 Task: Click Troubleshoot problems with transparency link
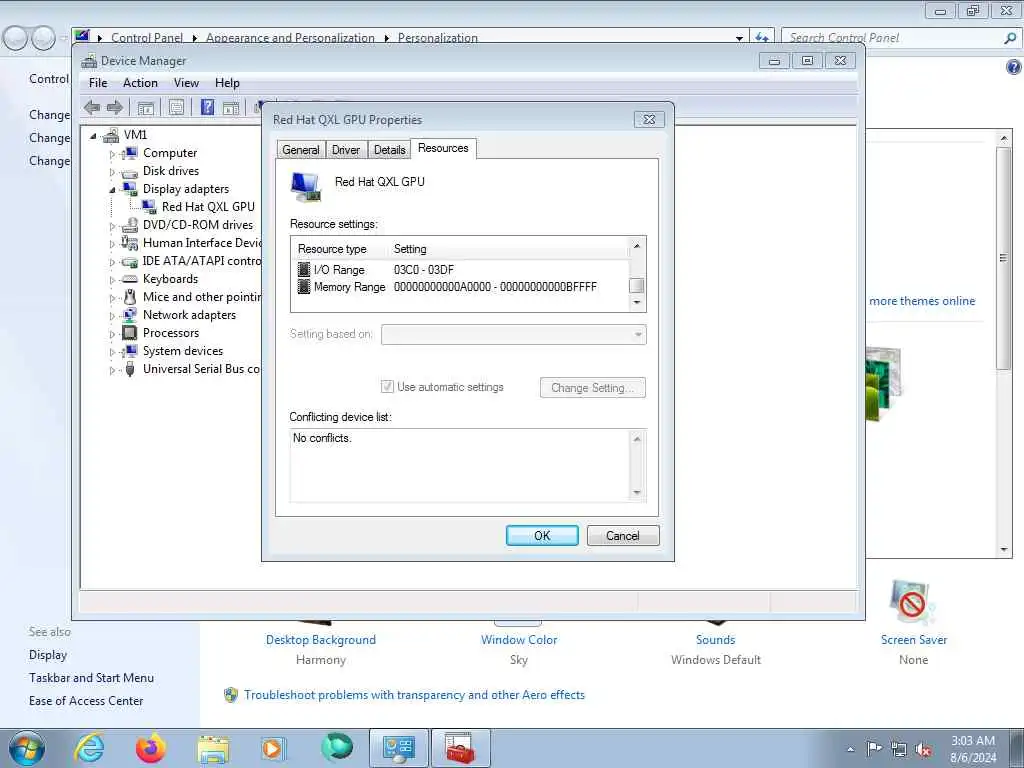[x=414, y=695]
